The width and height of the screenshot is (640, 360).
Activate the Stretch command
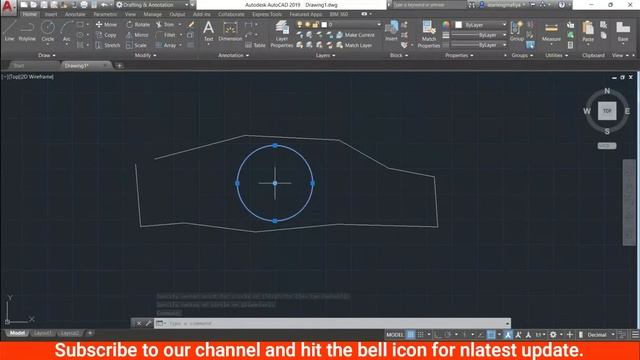click(x=108, y=45)
